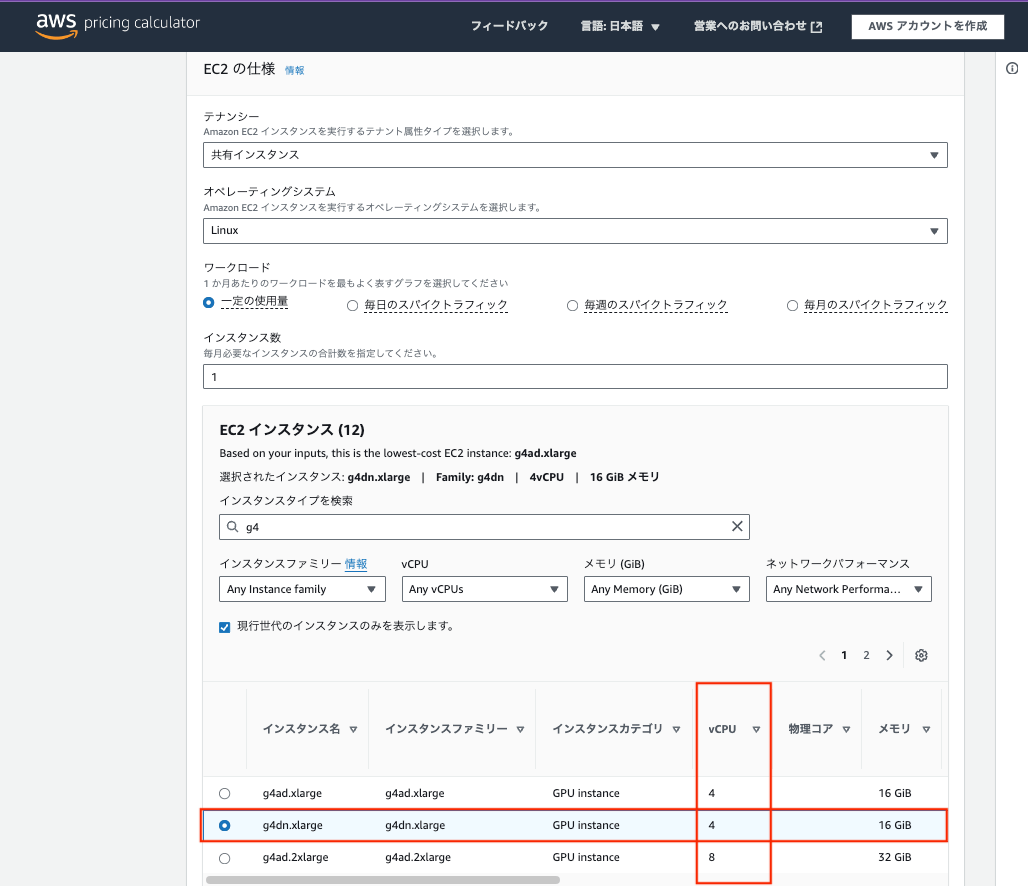Open 営業へのお問い合わせ link
This screenshot has width=1028, height=886.
[758, 26]
